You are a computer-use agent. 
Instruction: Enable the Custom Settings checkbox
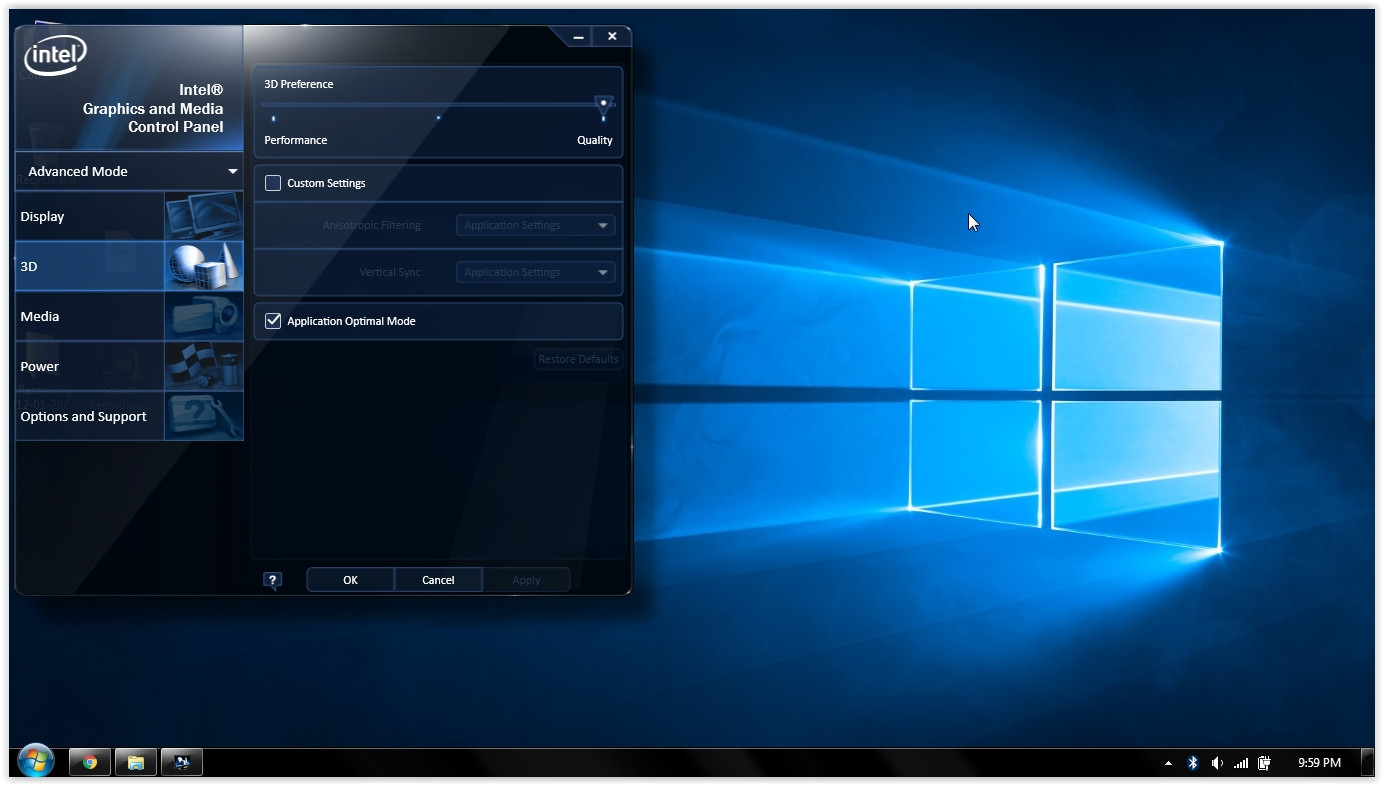click(273, 183)
